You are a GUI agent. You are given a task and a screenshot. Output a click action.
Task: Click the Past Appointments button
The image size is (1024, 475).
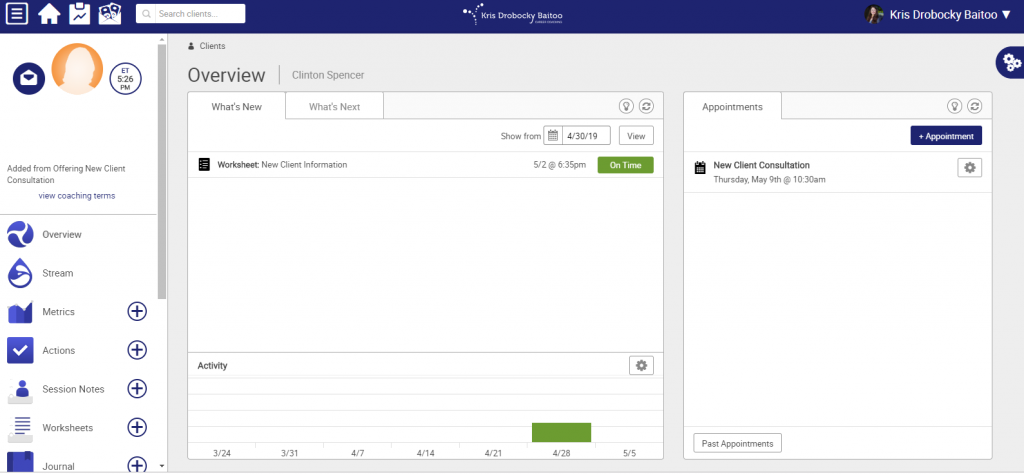(x=737, y=444)
